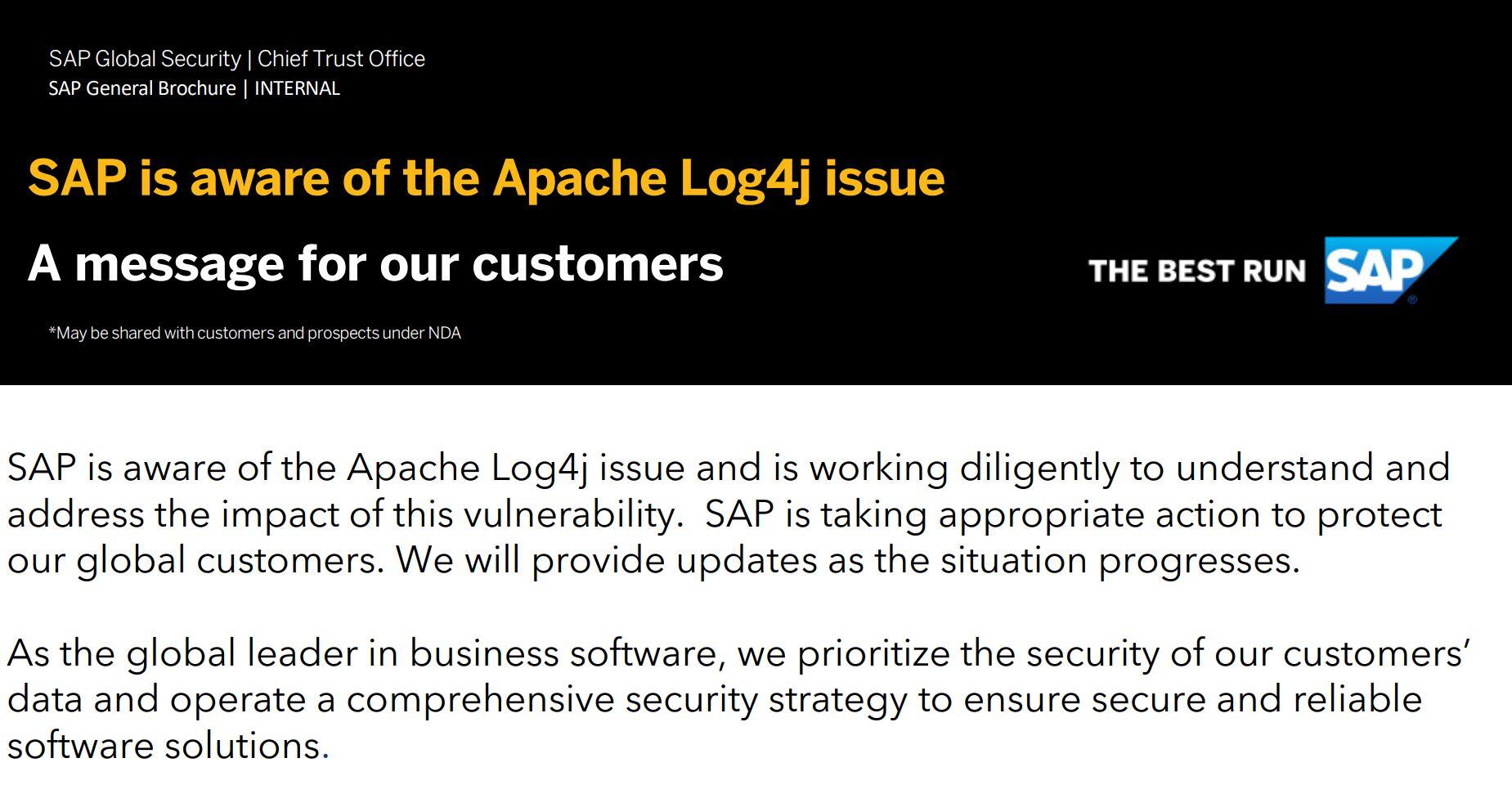Click the NDA sharing footnote
1512x794 pixels.
pyautogui.click(x=255, y=333)
